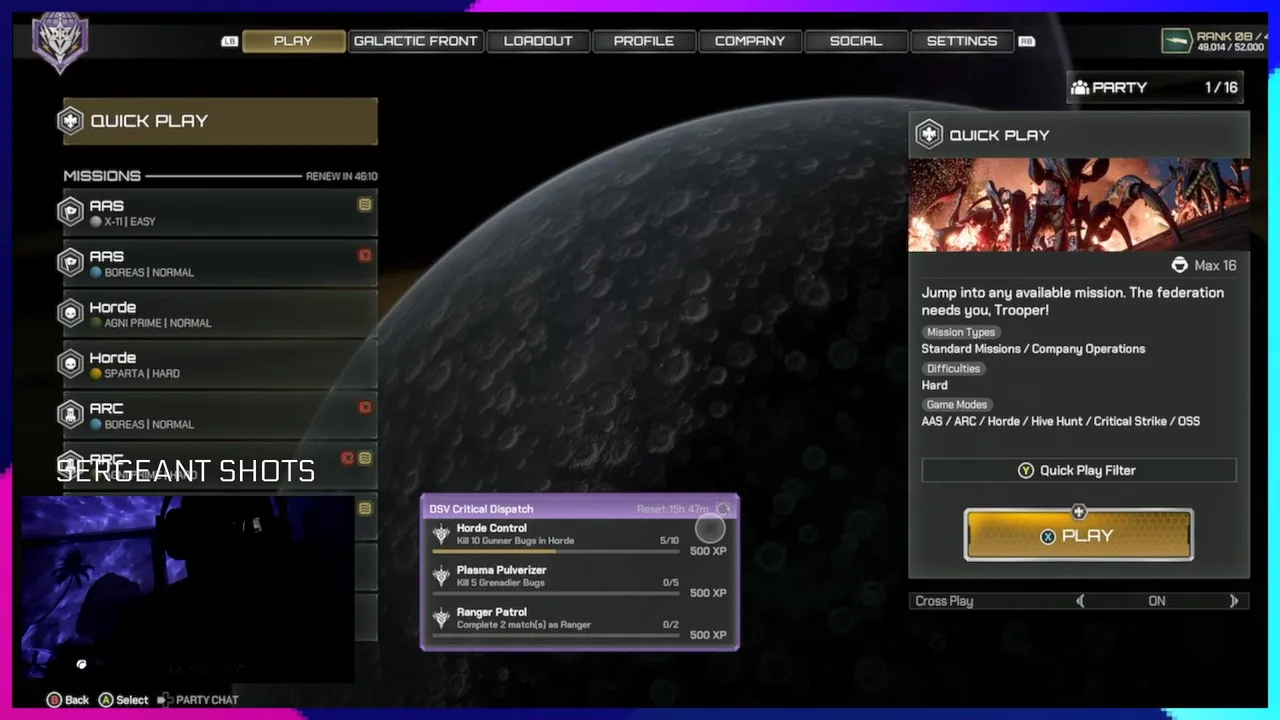This screenshot has width=1280, height=720.
Task: Click the Cross Play ON value
Action: pyautogui.click(x=1157, y=601)
